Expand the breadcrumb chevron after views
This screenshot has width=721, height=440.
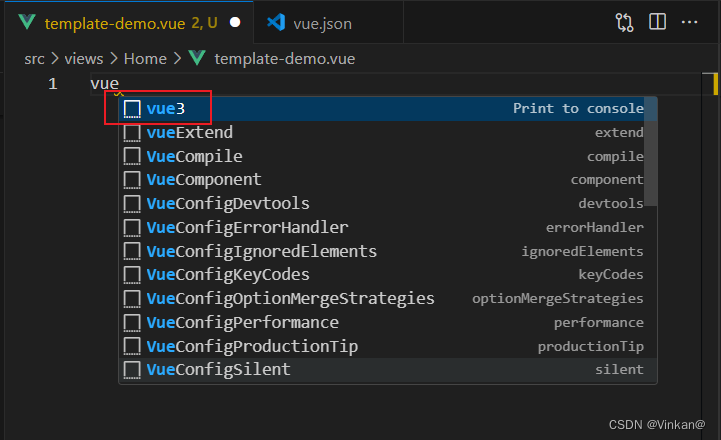point(114,58)
